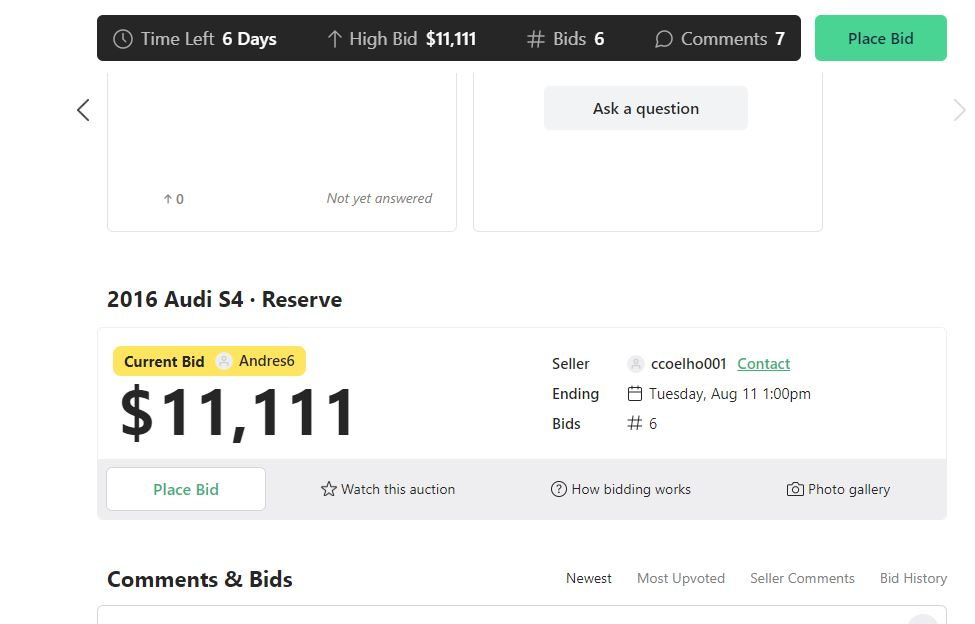Click the hash icon in bids detail row

point(634,423)
